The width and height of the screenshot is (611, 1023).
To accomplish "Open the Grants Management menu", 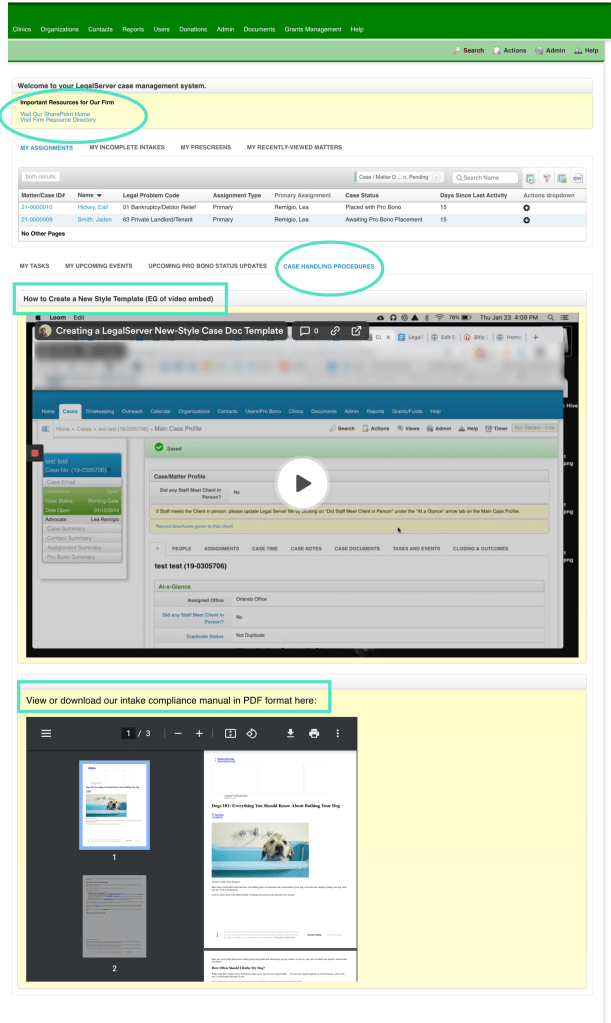I will pos(315,29).
